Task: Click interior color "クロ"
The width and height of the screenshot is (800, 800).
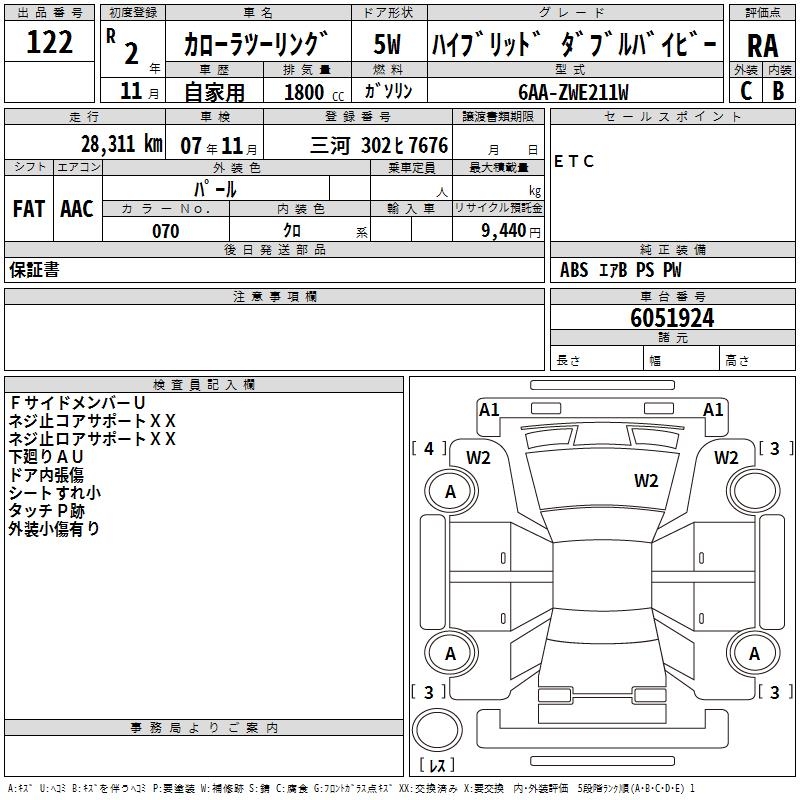Action: coord(292,231)
